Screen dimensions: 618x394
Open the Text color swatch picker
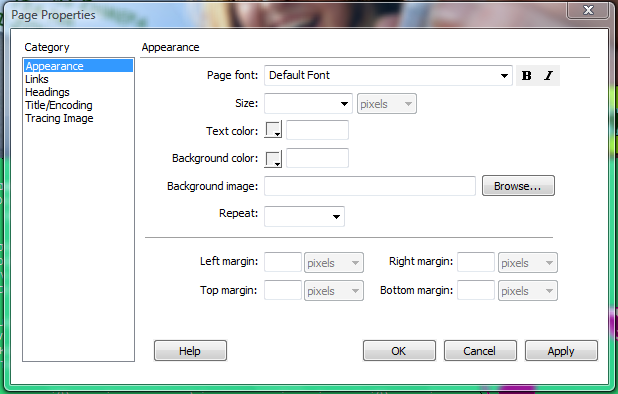[x=273, y=130]
